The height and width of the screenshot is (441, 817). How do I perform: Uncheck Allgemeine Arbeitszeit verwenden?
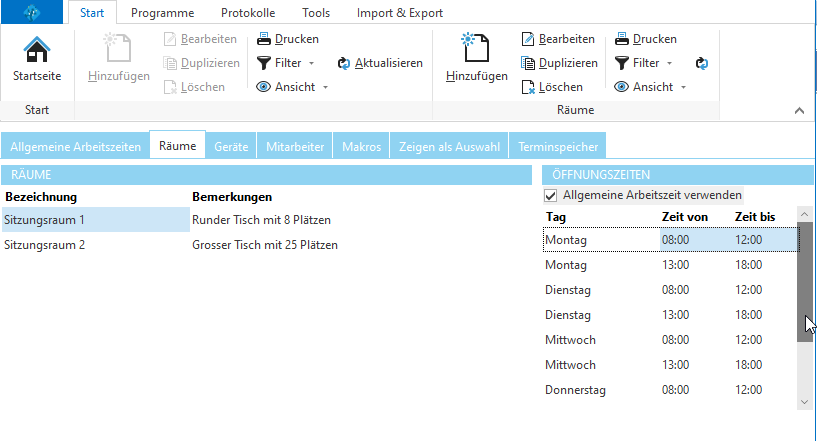click(550, 195)
